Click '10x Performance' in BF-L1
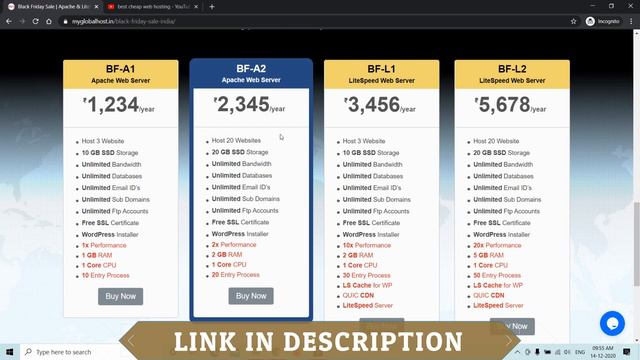640x360 pixels. point(367,245)
